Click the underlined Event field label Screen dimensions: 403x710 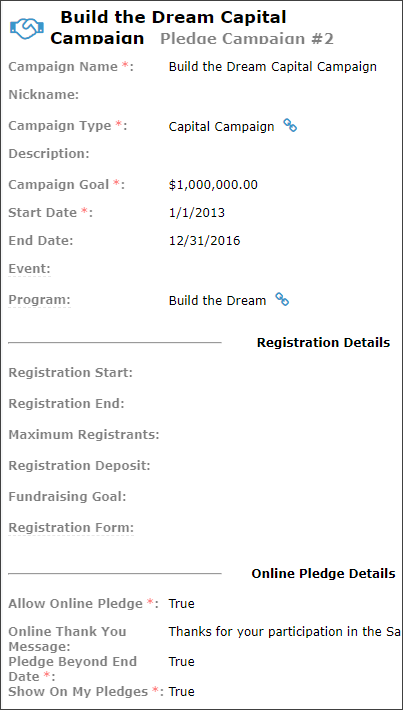(29, 269)
